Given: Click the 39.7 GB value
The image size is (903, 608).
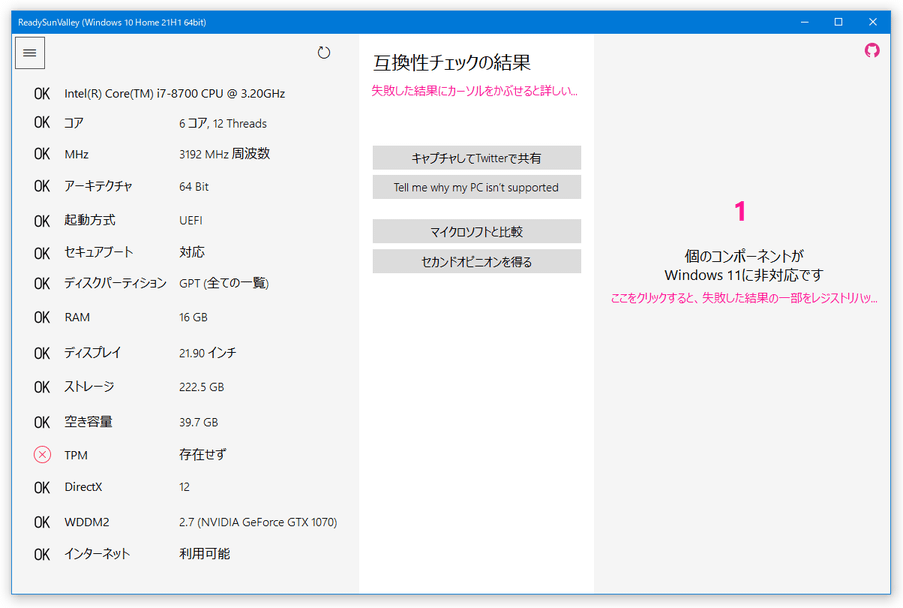Looking at the screenshot, I should point(199,422).
